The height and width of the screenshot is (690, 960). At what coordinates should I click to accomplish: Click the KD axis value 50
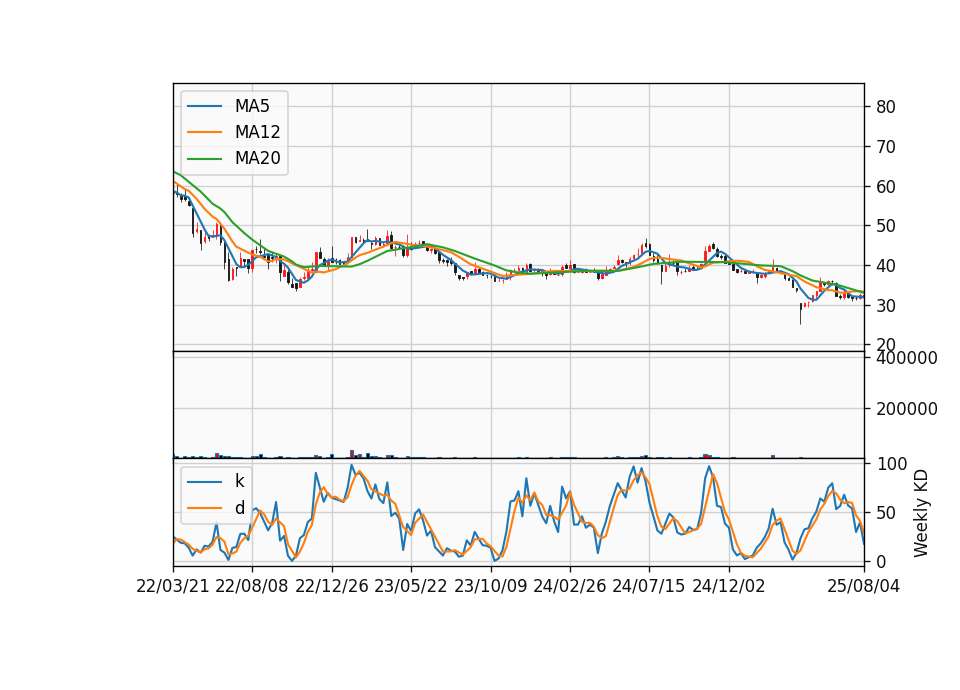[886, 513]
